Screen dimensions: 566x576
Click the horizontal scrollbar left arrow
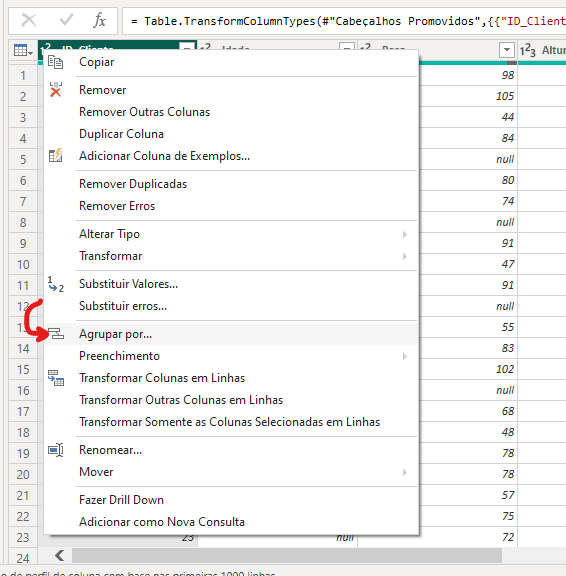(60, 555)
